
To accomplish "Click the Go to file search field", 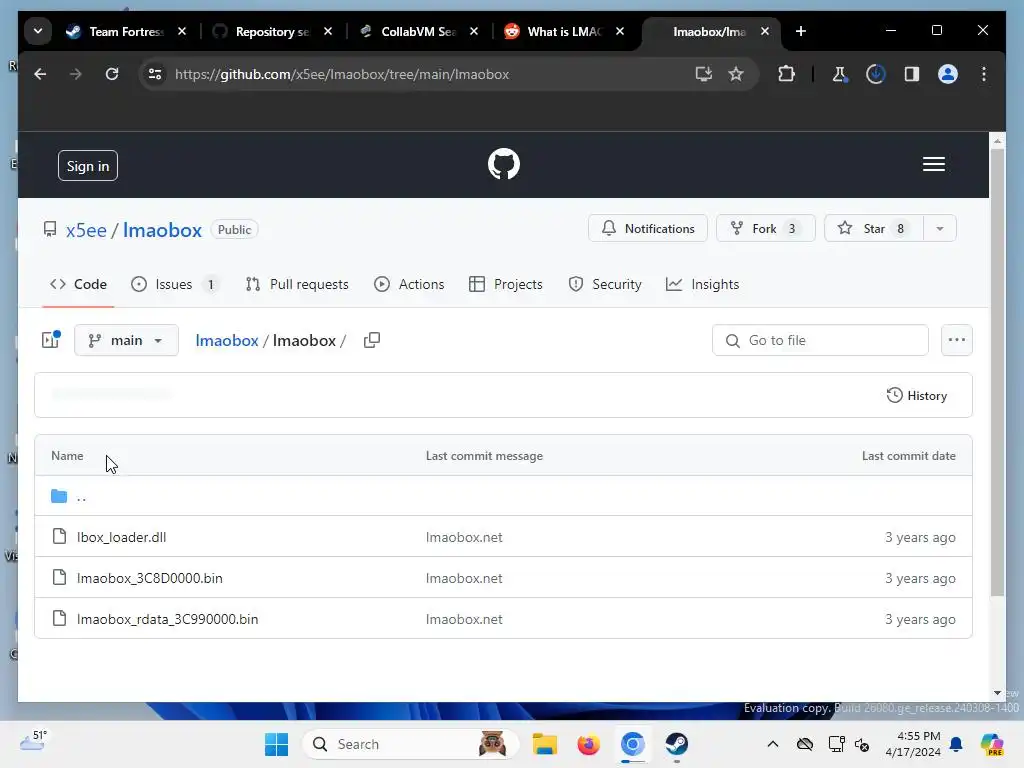I will click(x=820, y=340).
